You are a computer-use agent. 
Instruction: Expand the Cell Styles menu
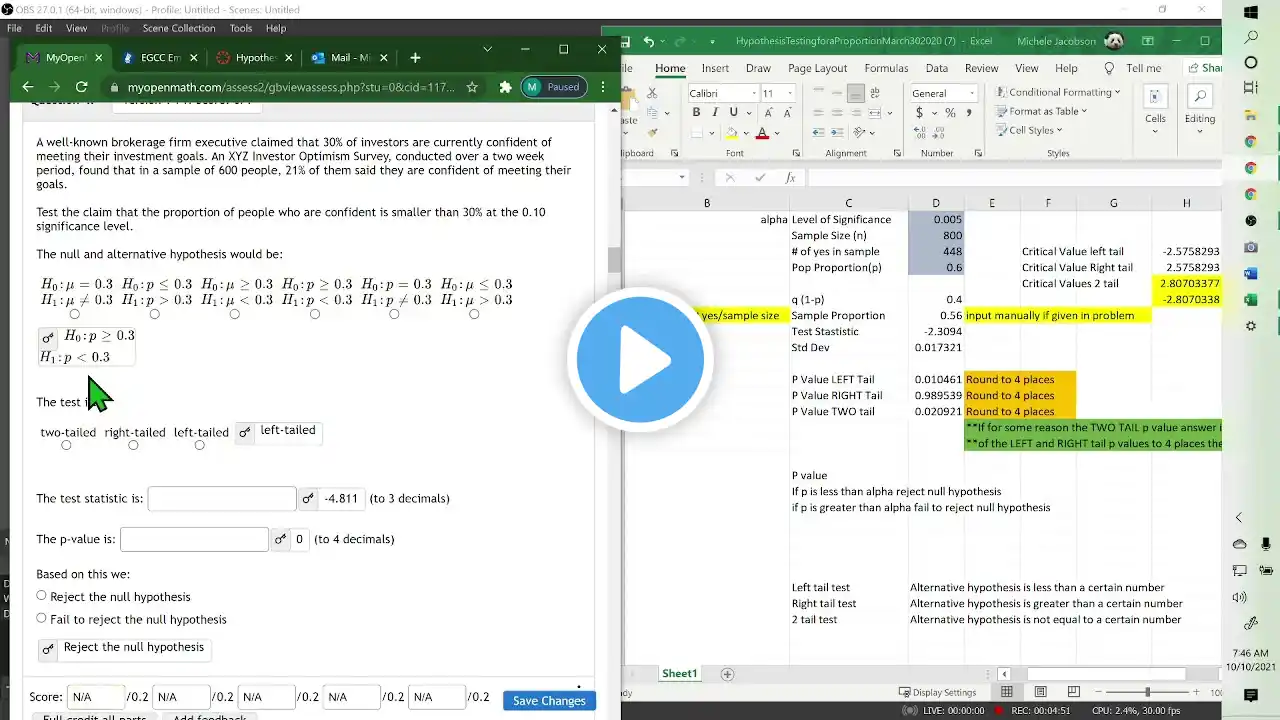coord(1029,130)
